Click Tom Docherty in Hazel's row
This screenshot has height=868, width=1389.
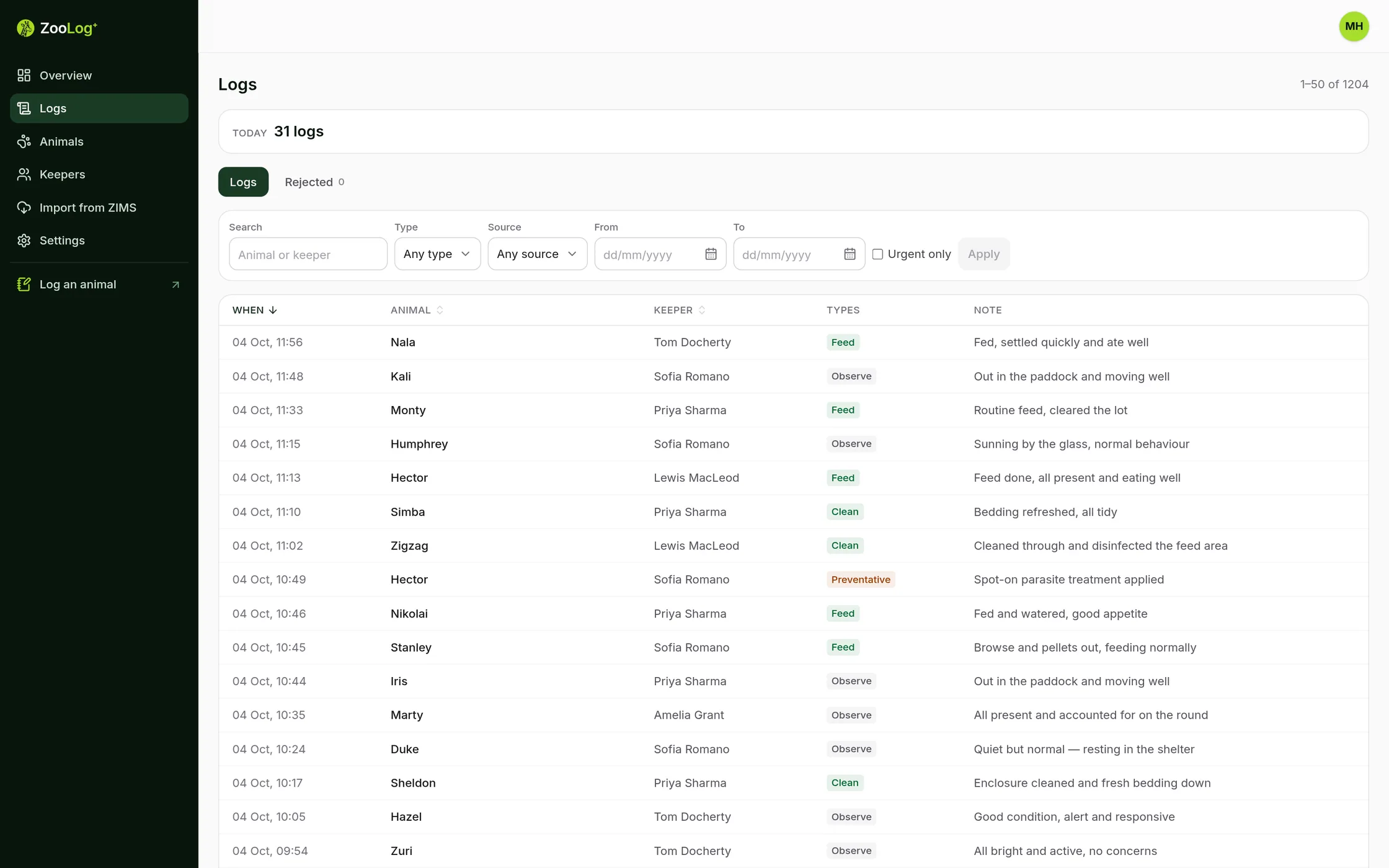click(692, 817)
